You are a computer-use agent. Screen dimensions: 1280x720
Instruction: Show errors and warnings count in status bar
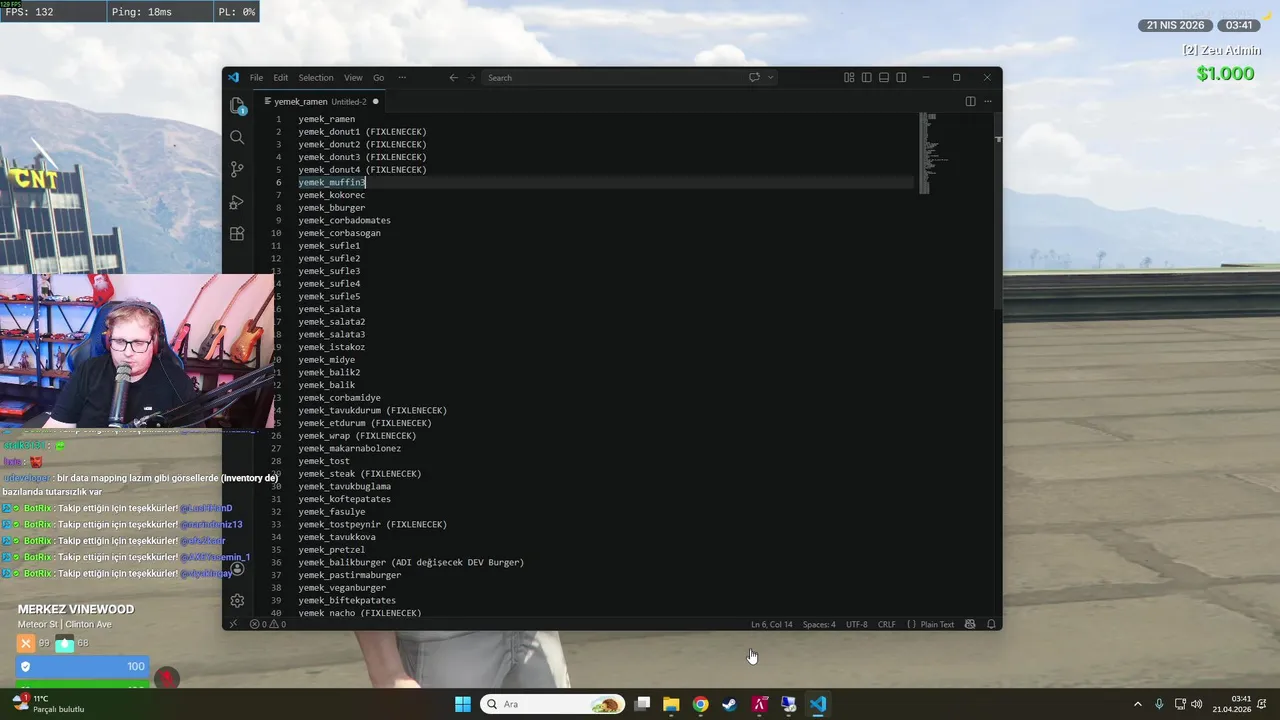pos(268,624)
